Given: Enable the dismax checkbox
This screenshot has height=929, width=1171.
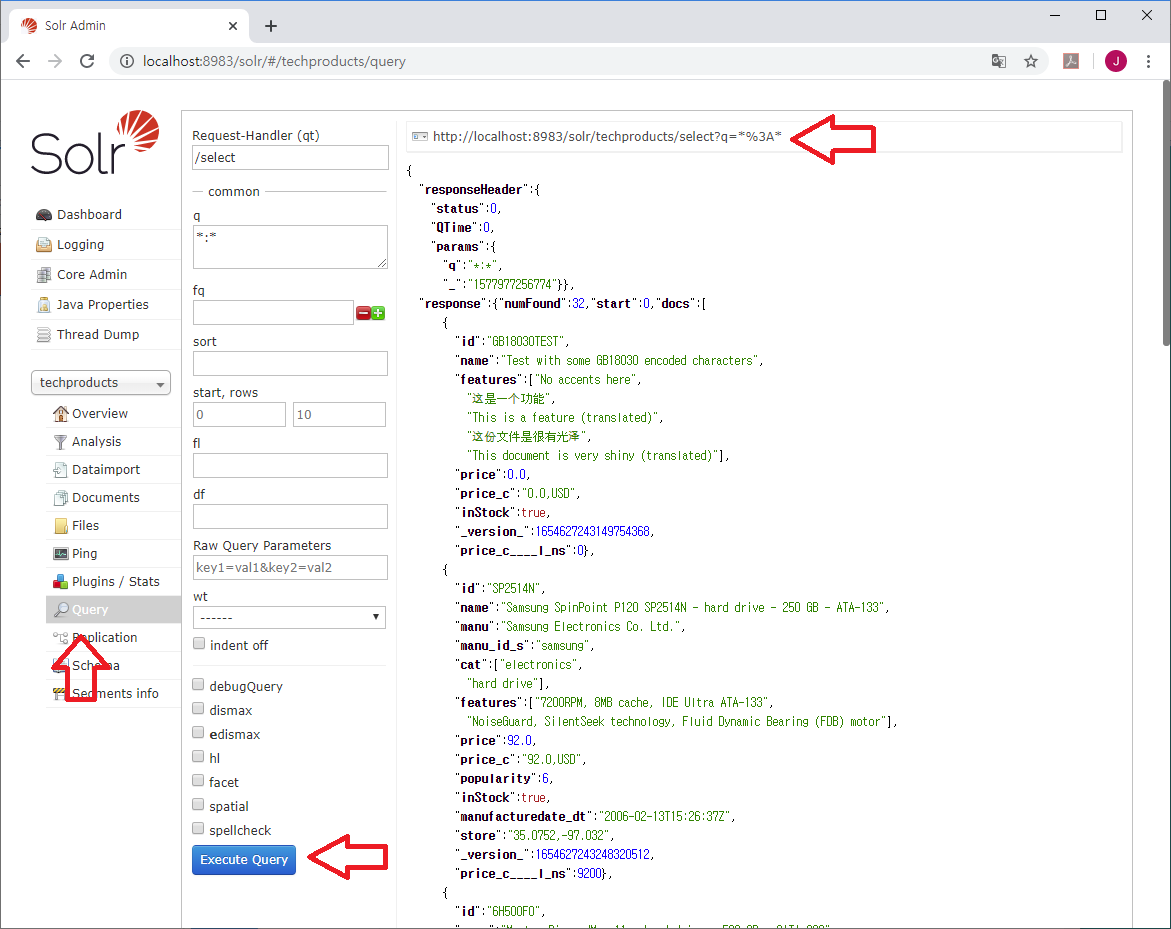Looking at the screenshot, I should [x=198, y=708].
